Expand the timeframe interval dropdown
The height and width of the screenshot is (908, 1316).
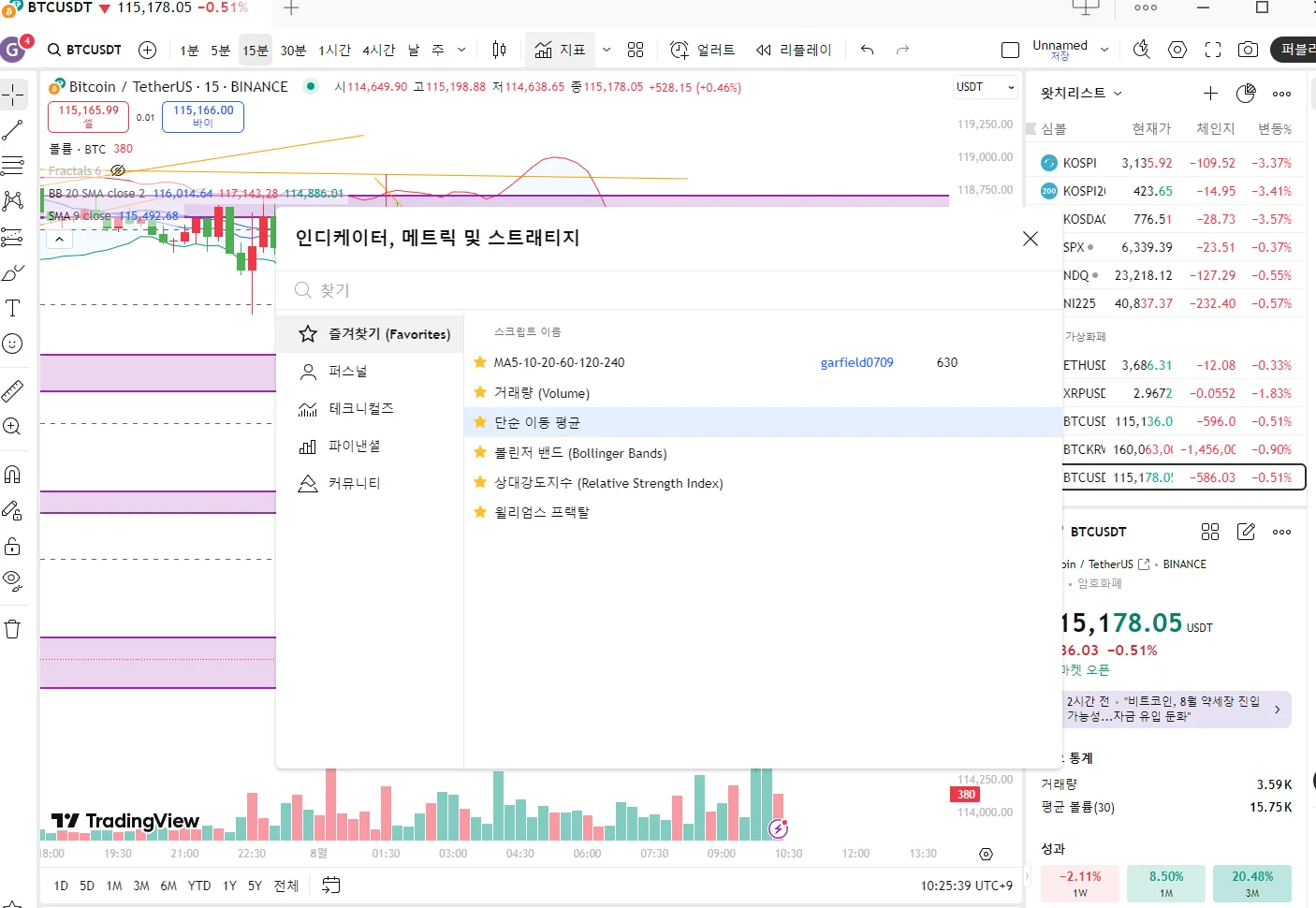(x=461, y=50)
